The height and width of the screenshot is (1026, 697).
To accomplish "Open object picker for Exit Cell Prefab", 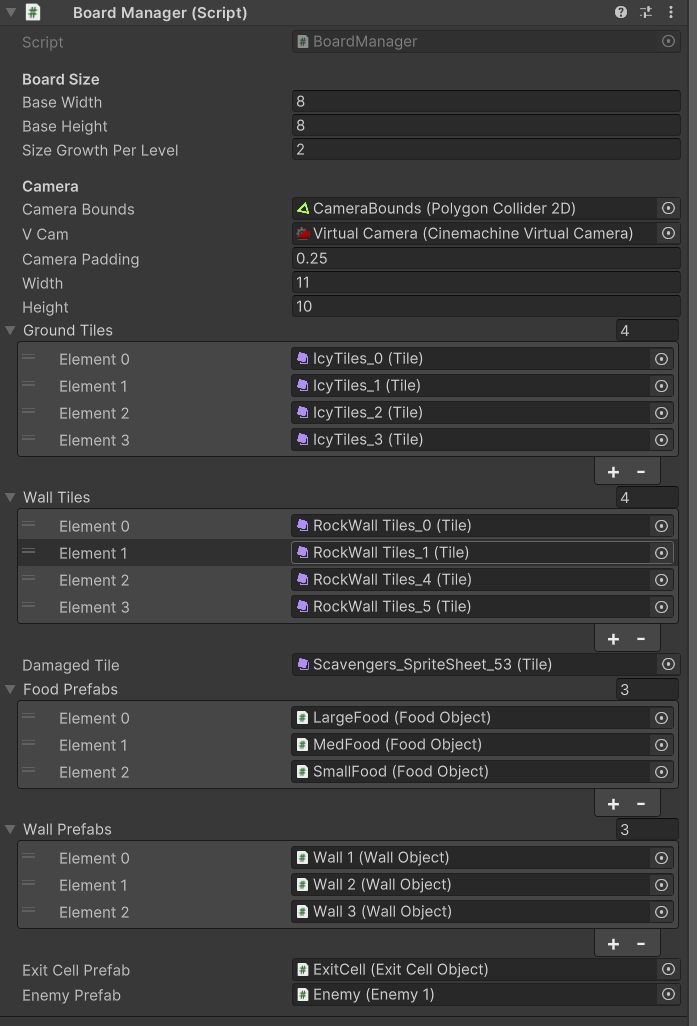I will click(x=669, y=969).
